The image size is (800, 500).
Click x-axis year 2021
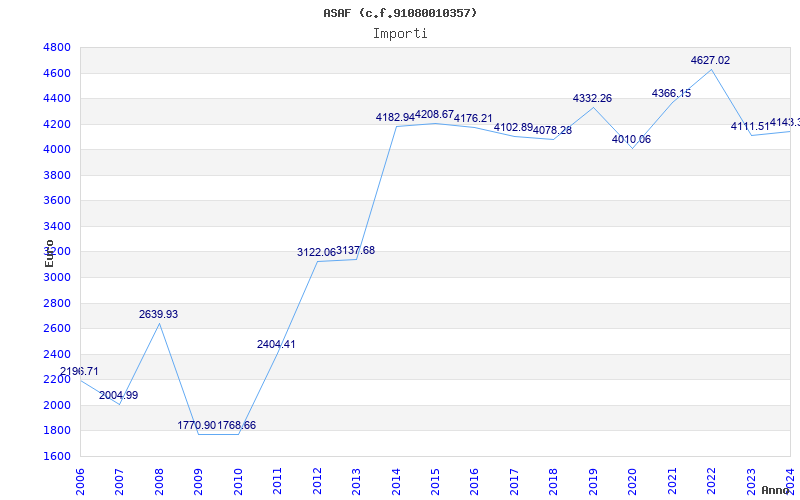point(672,482)
